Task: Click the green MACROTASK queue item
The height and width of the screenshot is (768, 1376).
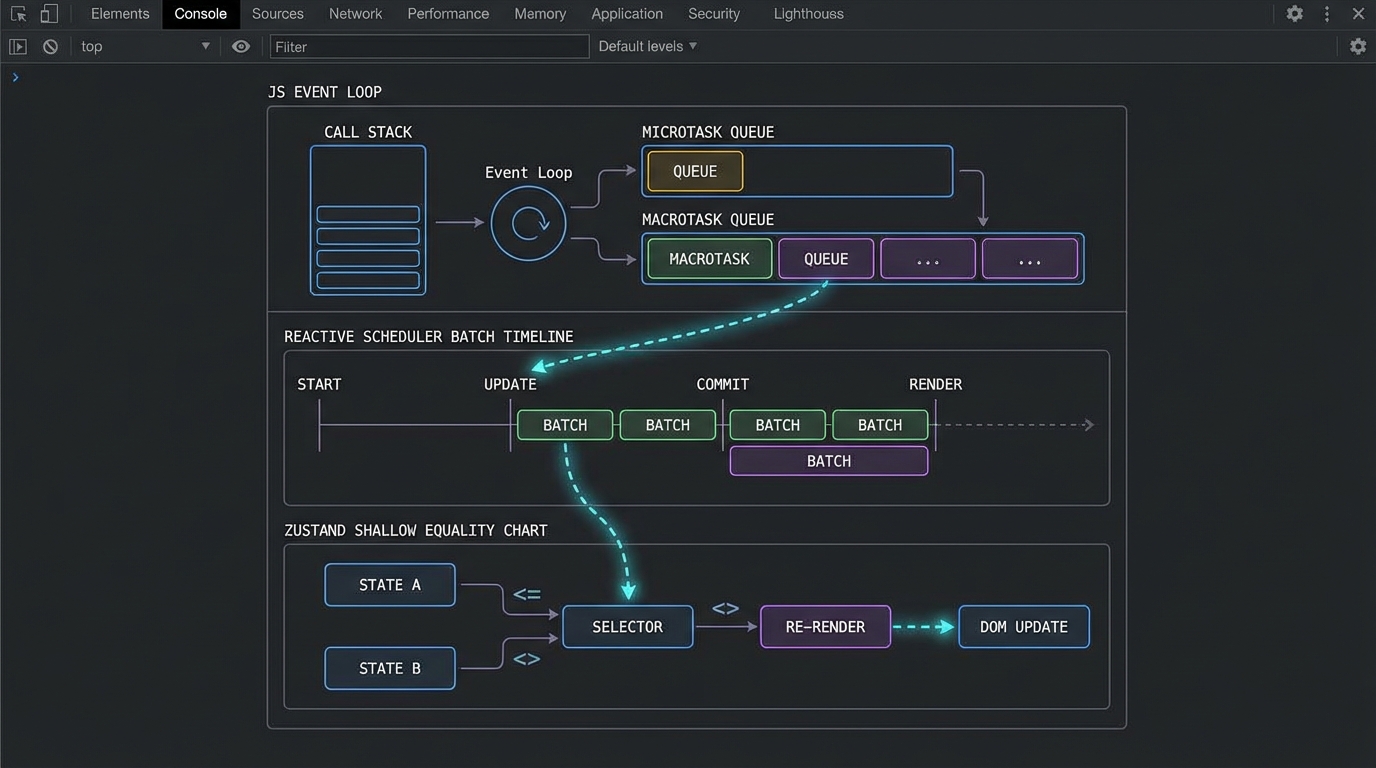Action: click(x=709, y=259)
